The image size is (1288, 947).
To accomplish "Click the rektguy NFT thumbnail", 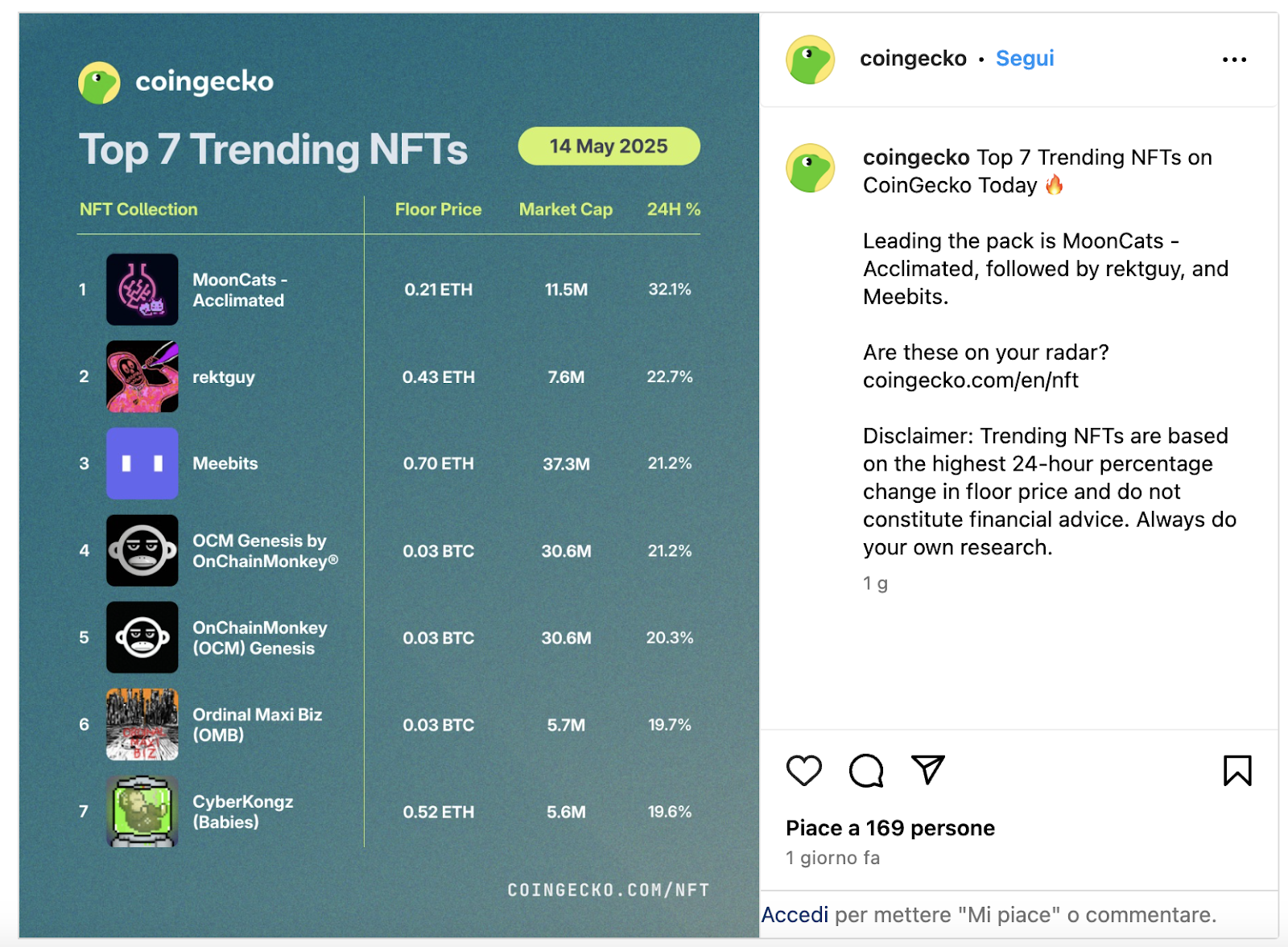I will [x=142, y=377].
